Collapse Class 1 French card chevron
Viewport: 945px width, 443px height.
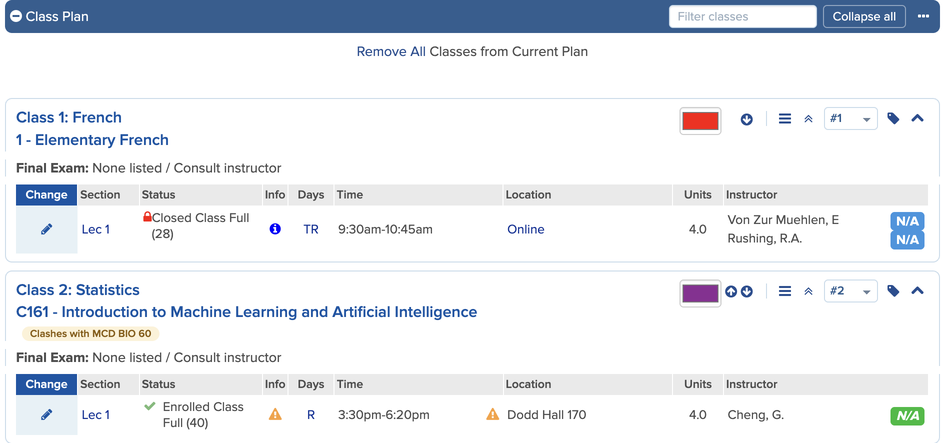[x=917, y=119]
